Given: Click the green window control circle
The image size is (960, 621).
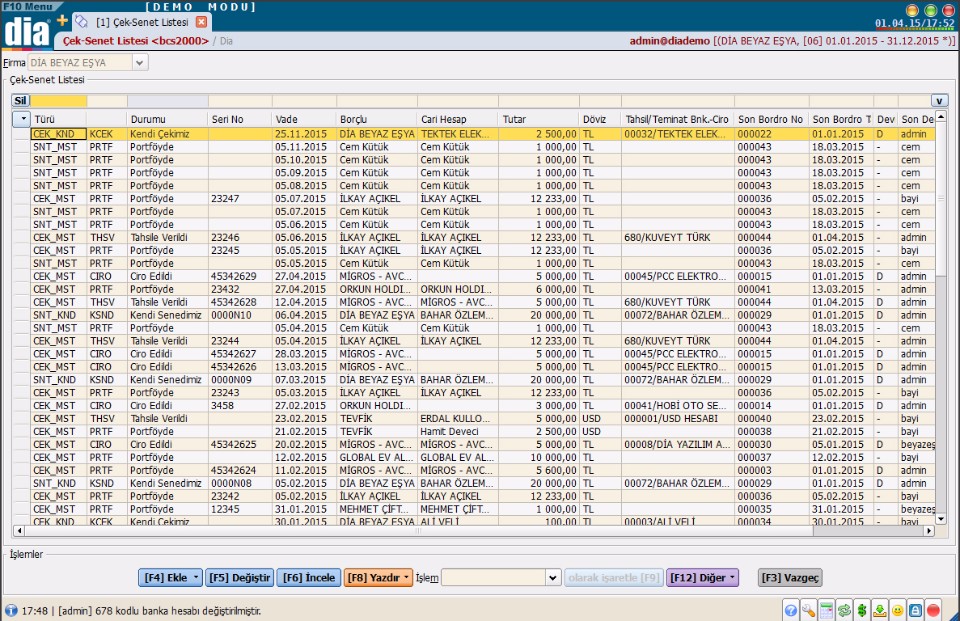Looking at the screenshot, I should [x=930, y=10].
